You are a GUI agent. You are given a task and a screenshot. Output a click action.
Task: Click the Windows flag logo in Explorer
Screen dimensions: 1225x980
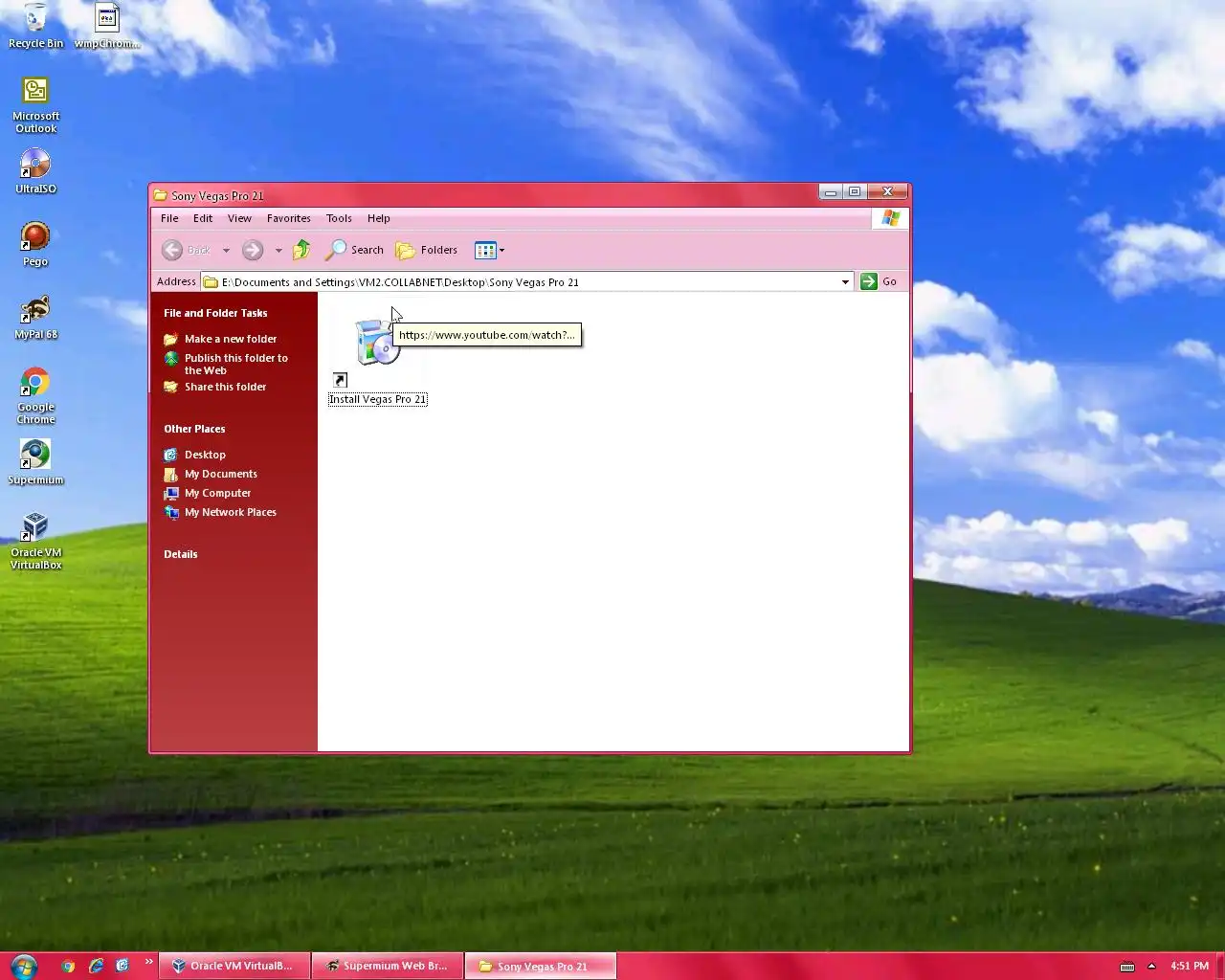pos(890,218)
